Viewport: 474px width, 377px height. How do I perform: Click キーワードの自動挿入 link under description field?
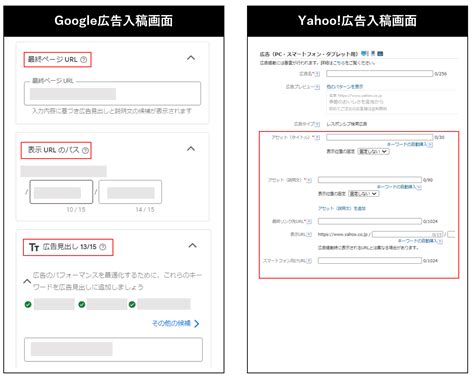(x=397, y=187)
